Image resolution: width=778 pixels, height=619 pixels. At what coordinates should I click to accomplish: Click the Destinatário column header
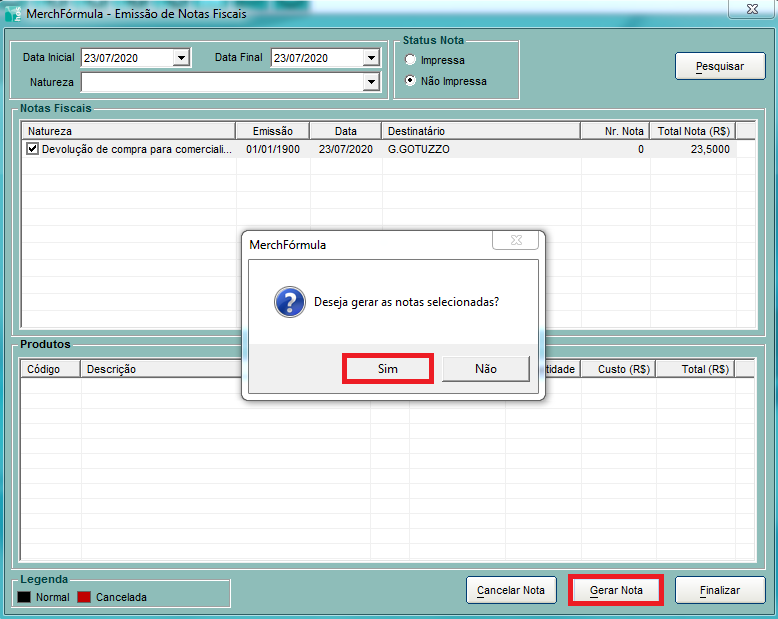[x=480, y=131]
